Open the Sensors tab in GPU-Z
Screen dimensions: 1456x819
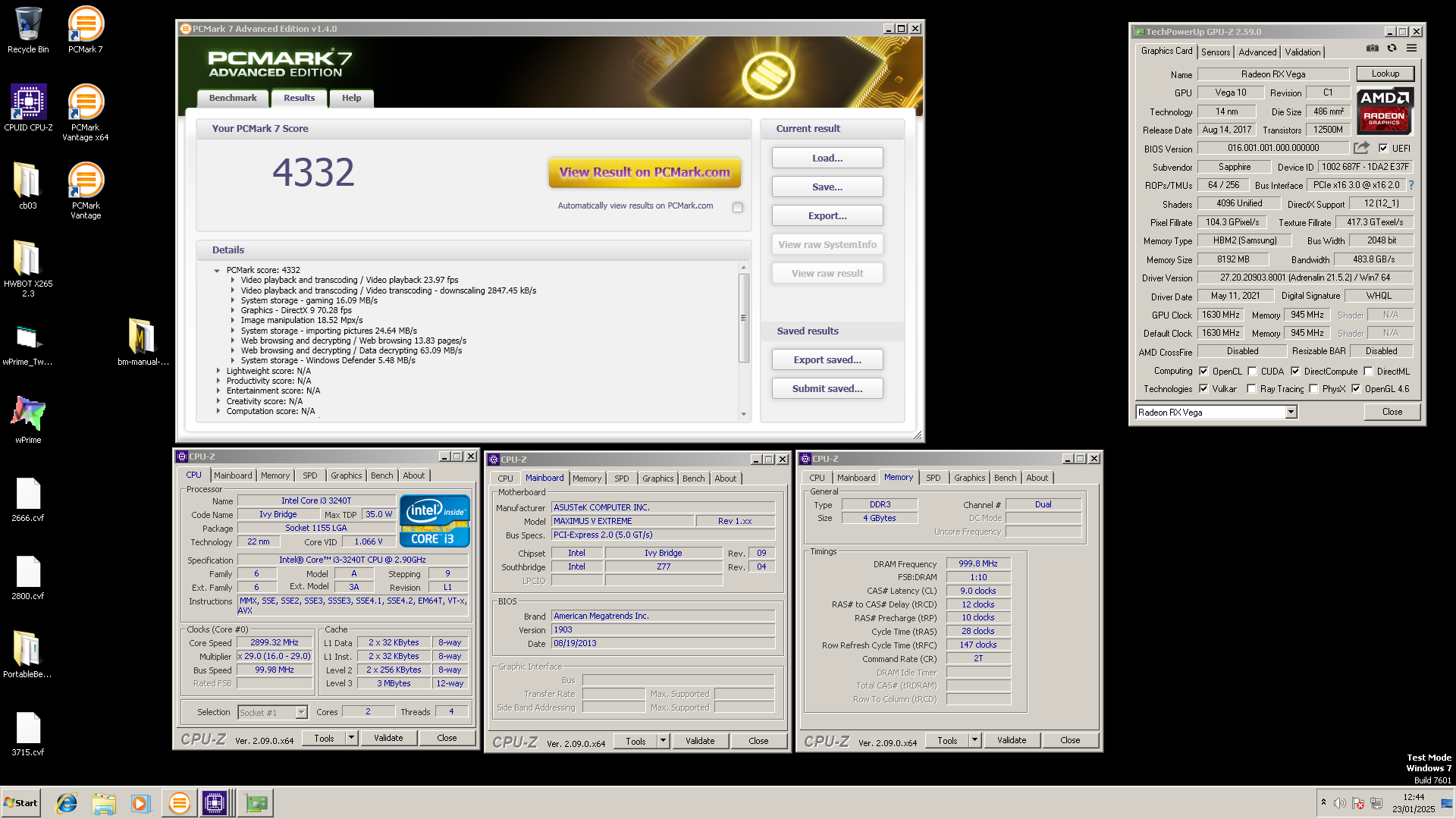point(1216,52)
